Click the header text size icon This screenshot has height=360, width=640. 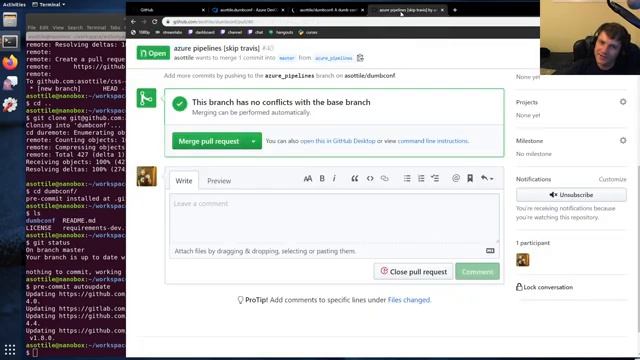coord(308,178)
